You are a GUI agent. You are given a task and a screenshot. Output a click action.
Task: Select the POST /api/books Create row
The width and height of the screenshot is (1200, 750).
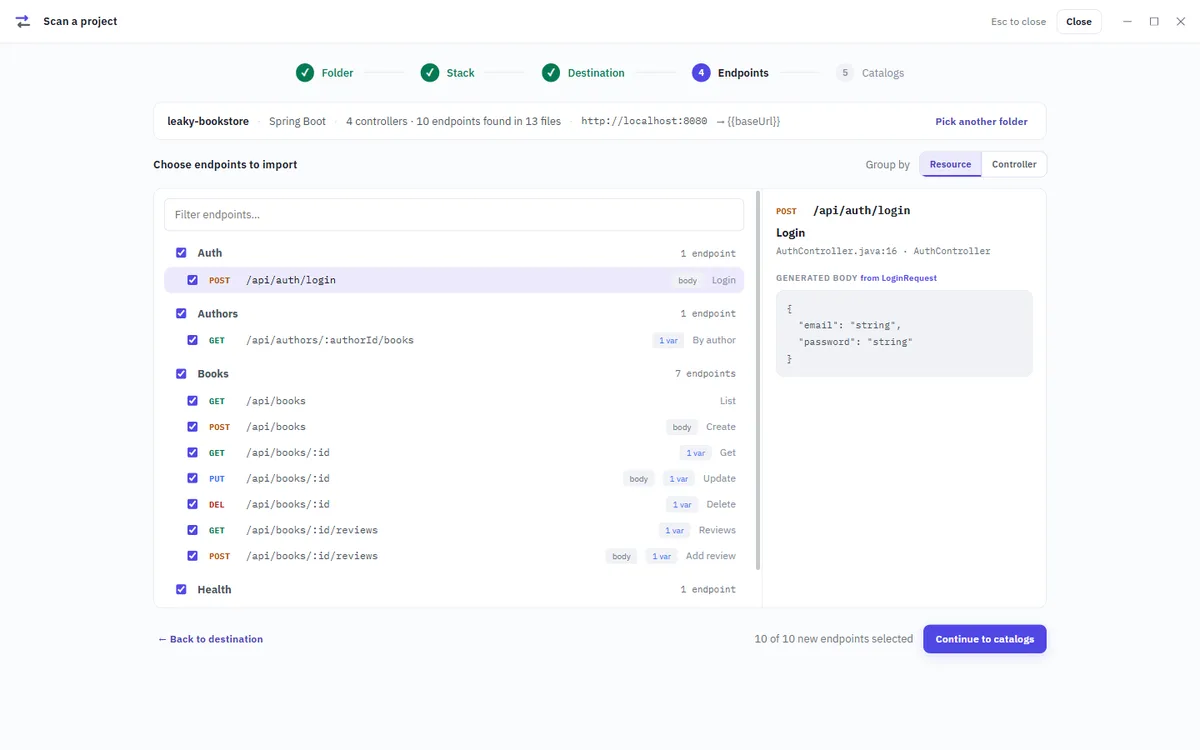(x=454, y=427)
